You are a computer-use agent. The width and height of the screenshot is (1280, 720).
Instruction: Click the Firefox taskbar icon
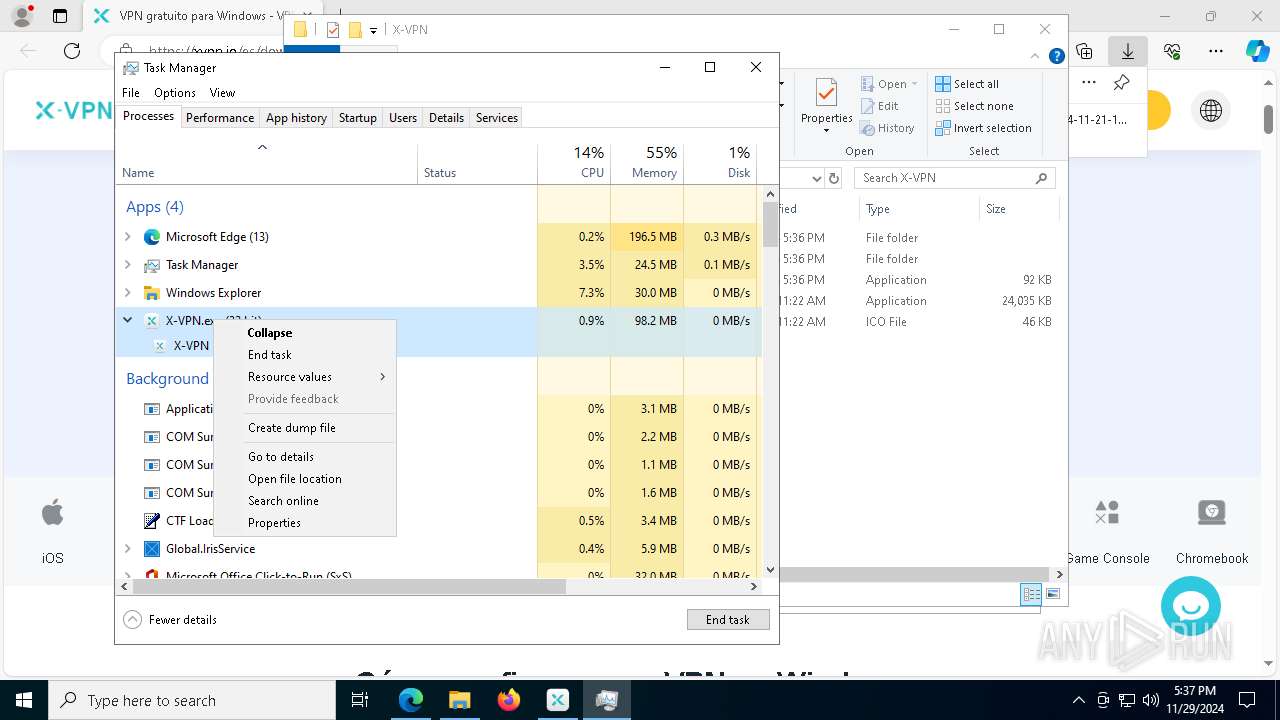[509, 700]
